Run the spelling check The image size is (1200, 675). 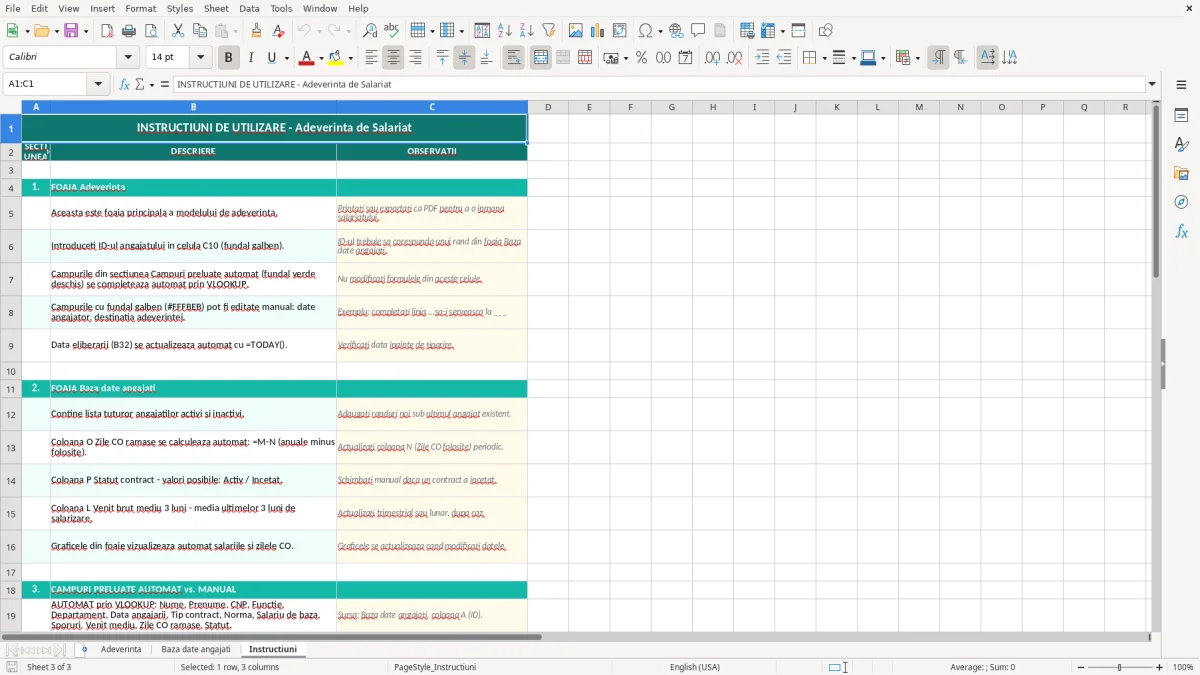click(x=392, y=31)
